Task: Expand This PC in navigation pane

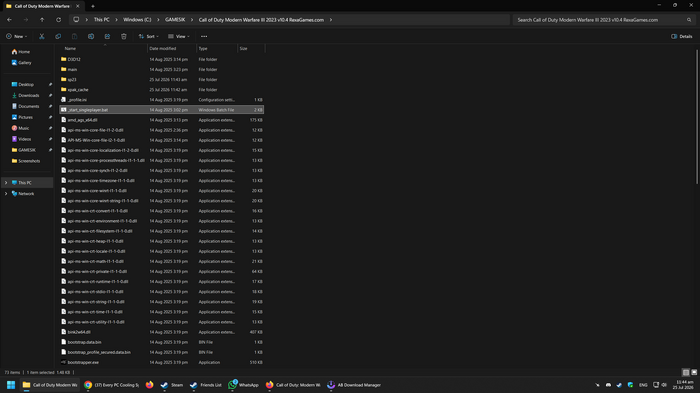Action: click(x=6, y=183)
